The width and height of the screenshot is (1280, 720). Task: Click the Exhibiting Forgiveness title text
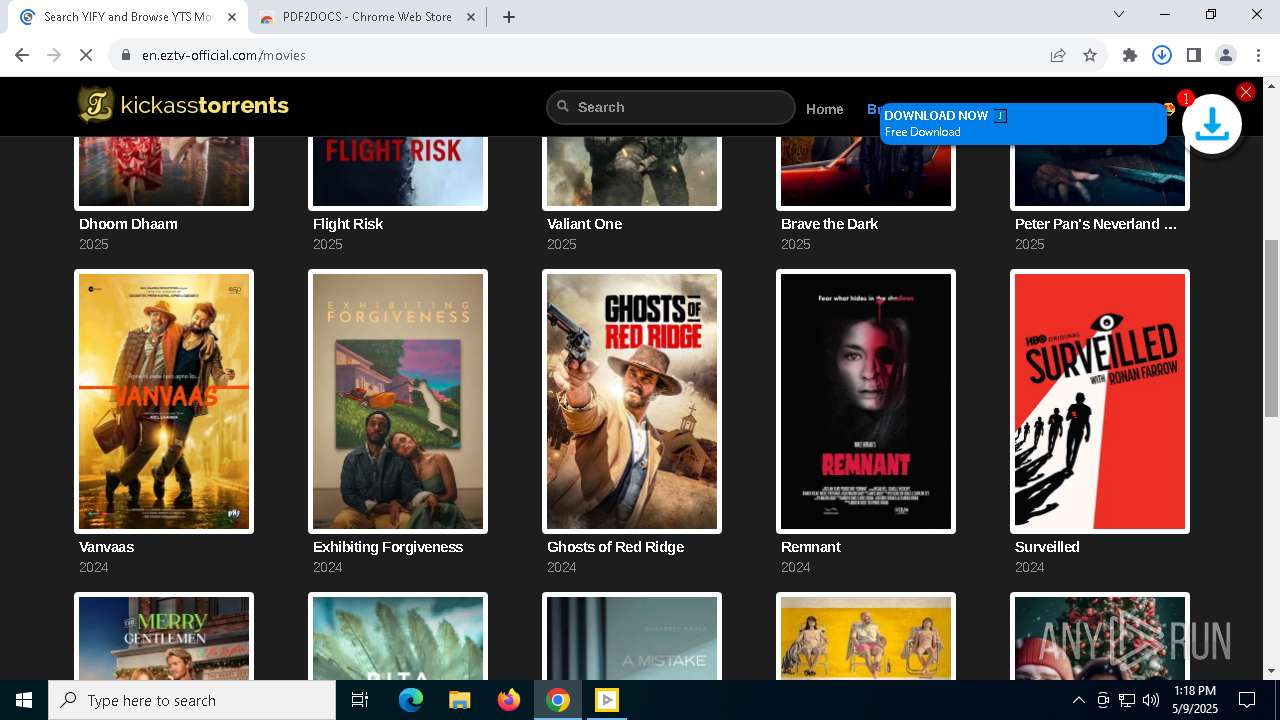point(388,547)
